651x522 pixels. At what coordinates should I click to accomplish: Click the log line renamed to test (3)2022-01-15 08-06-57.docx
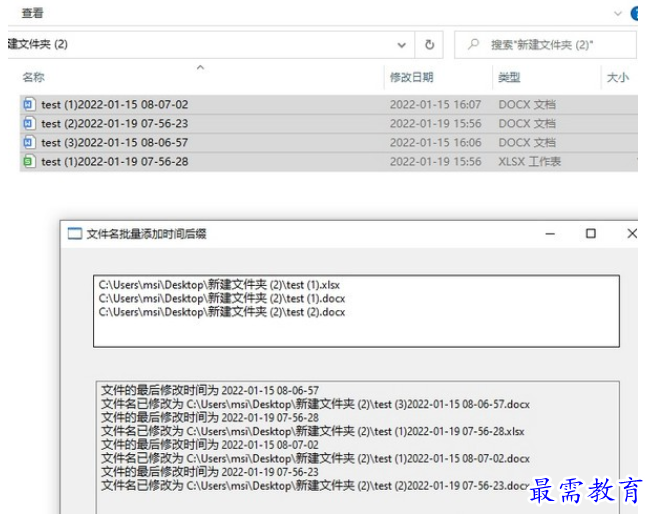(316, 404)
